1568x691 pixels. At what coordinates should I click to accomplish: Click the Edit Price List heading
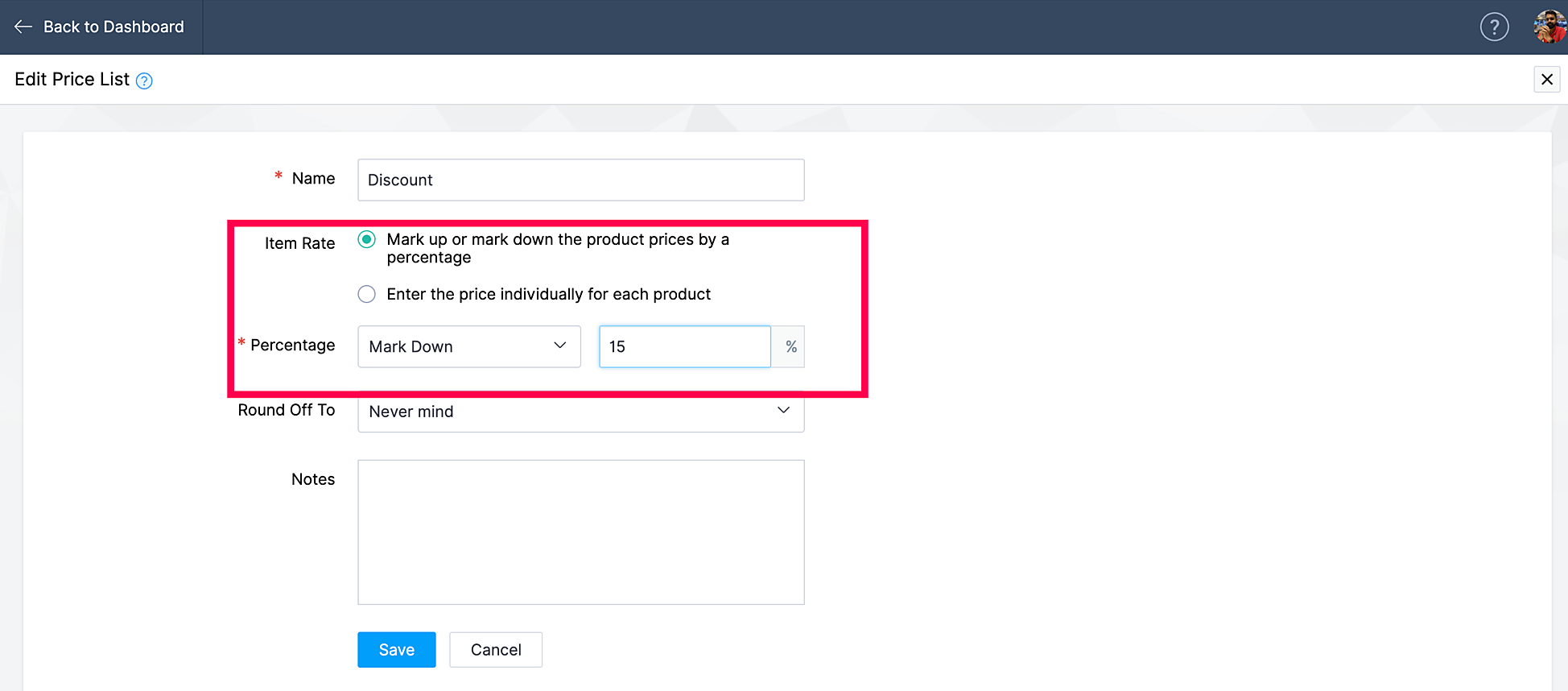[72, 79]
